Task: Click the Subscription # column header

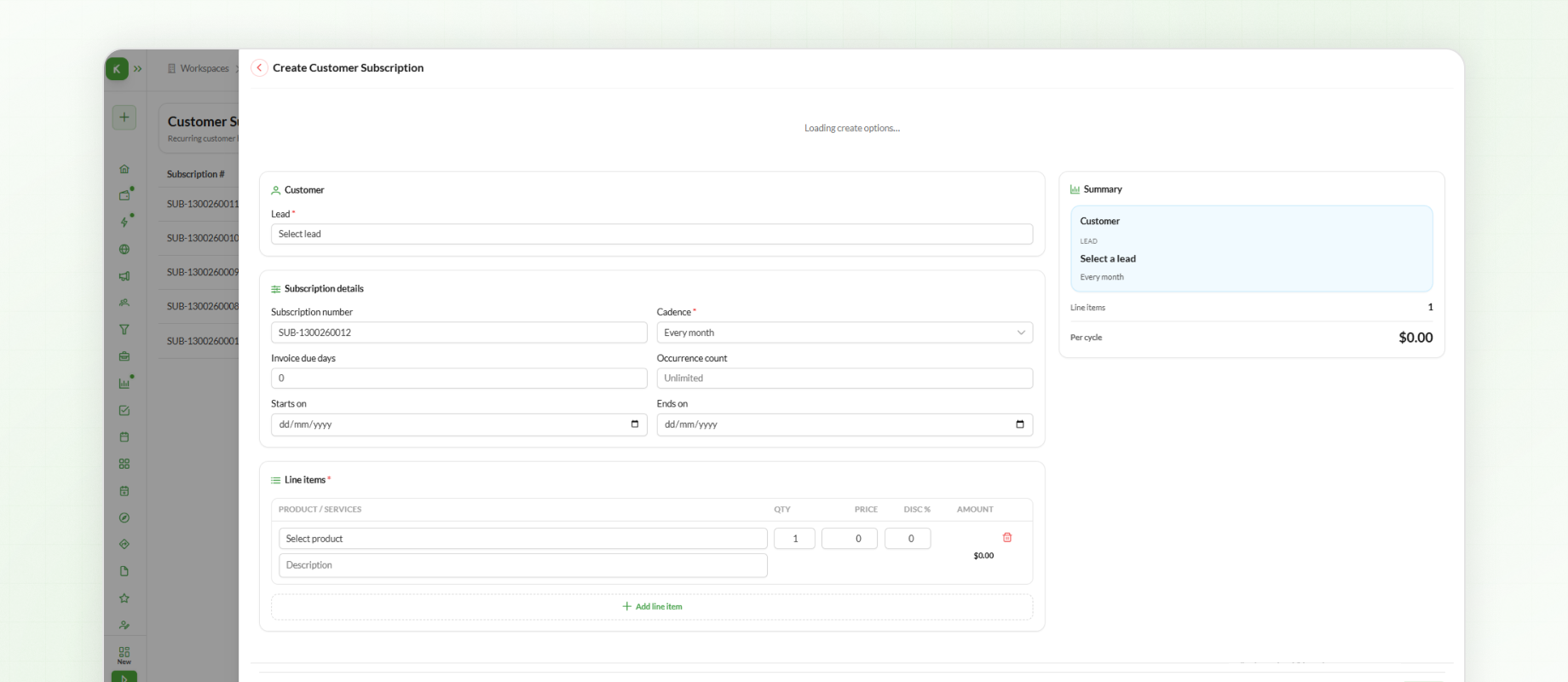Action: 196,174
